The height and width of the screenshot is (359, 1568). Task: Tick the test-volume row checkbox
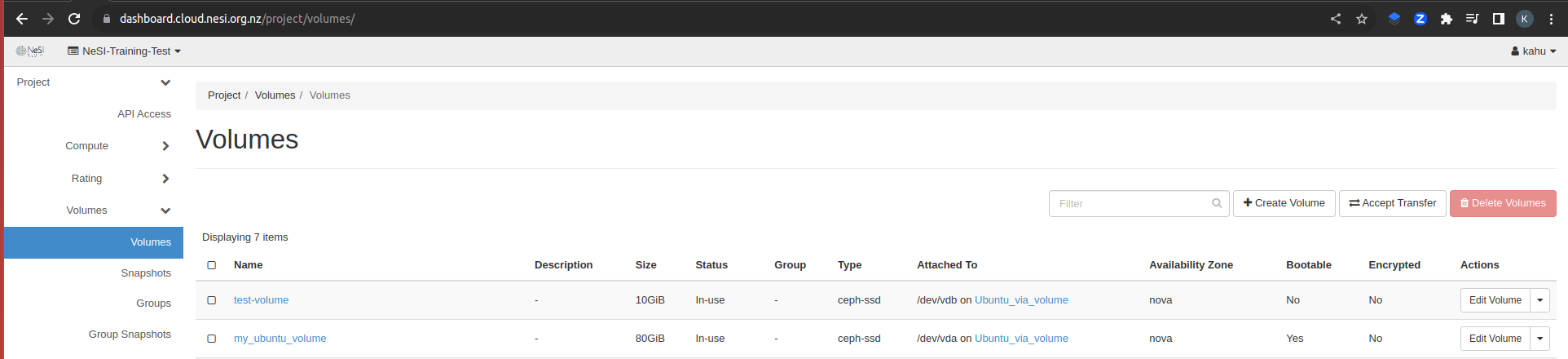point(212,300)
